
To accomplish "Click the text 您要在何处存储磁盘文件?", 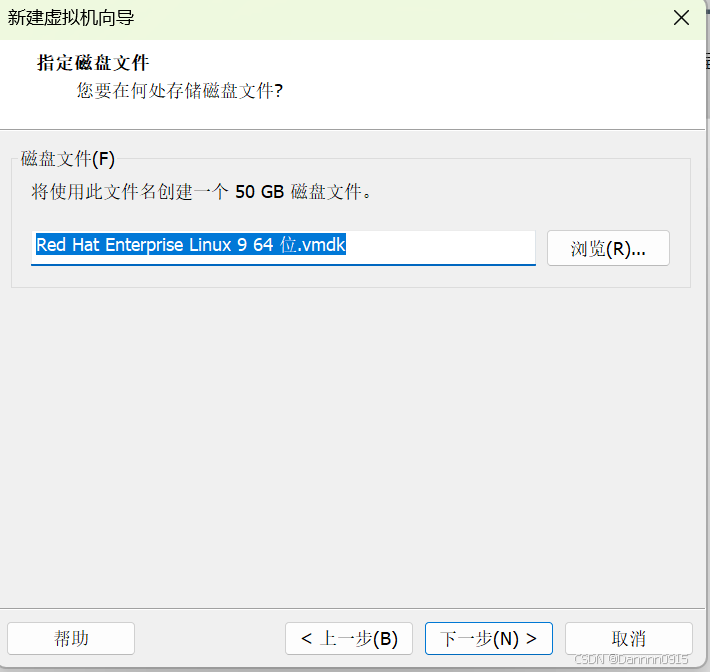I will coord(180,91).
